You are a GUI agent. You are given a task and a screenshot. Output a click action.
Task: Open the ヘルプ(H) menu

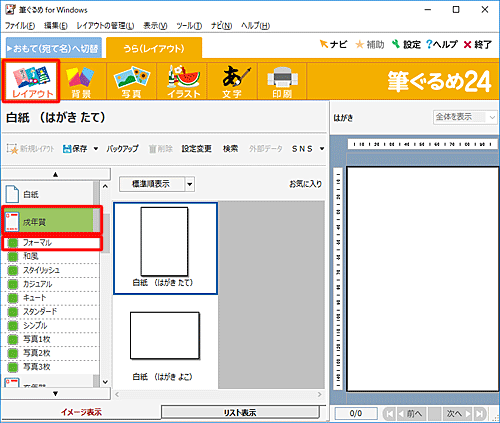coord(255,26)
